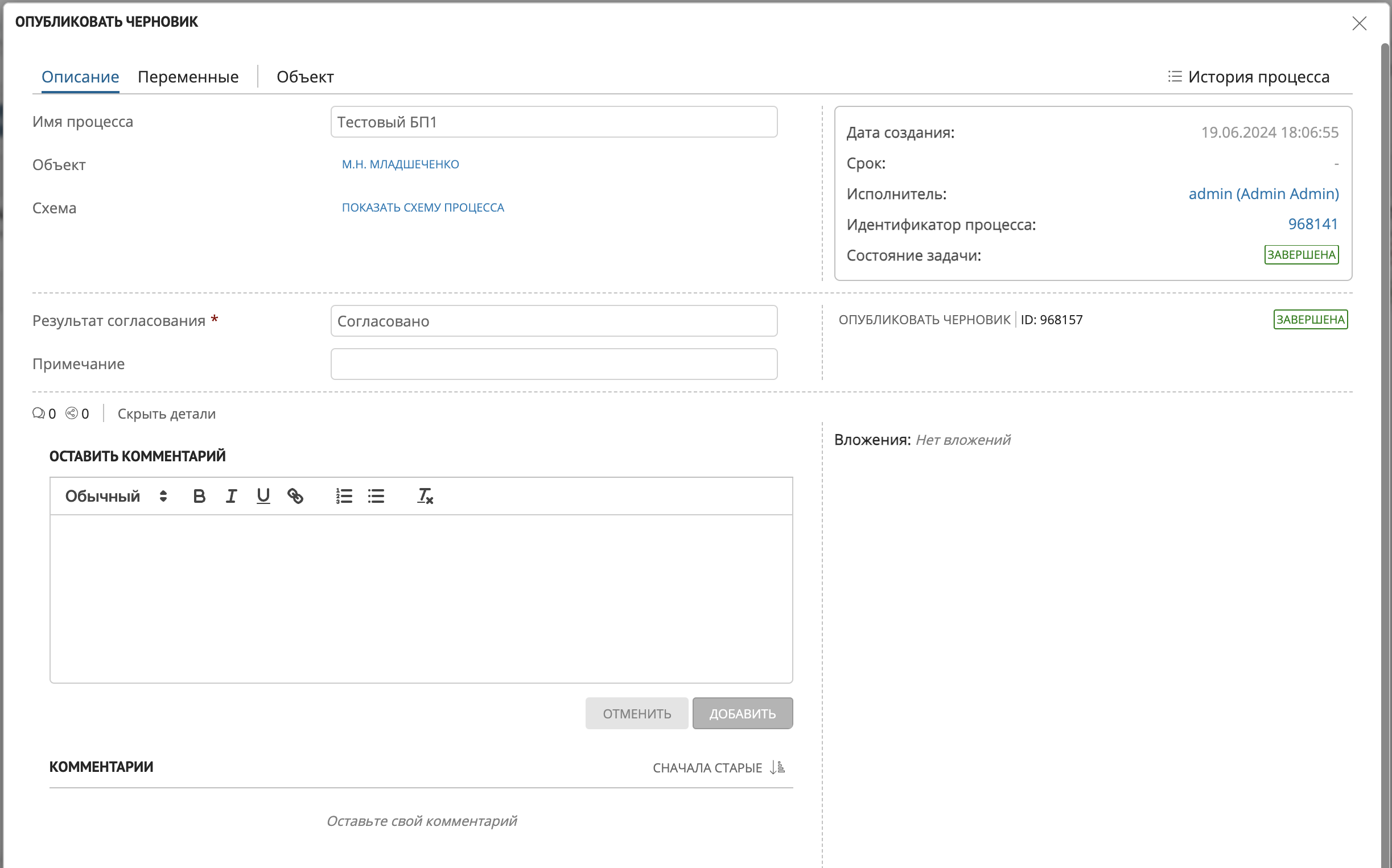Viewport: 1392px width, 868px height.
Task: Open the Обычный text style dropdown
Action: (116, 496)
